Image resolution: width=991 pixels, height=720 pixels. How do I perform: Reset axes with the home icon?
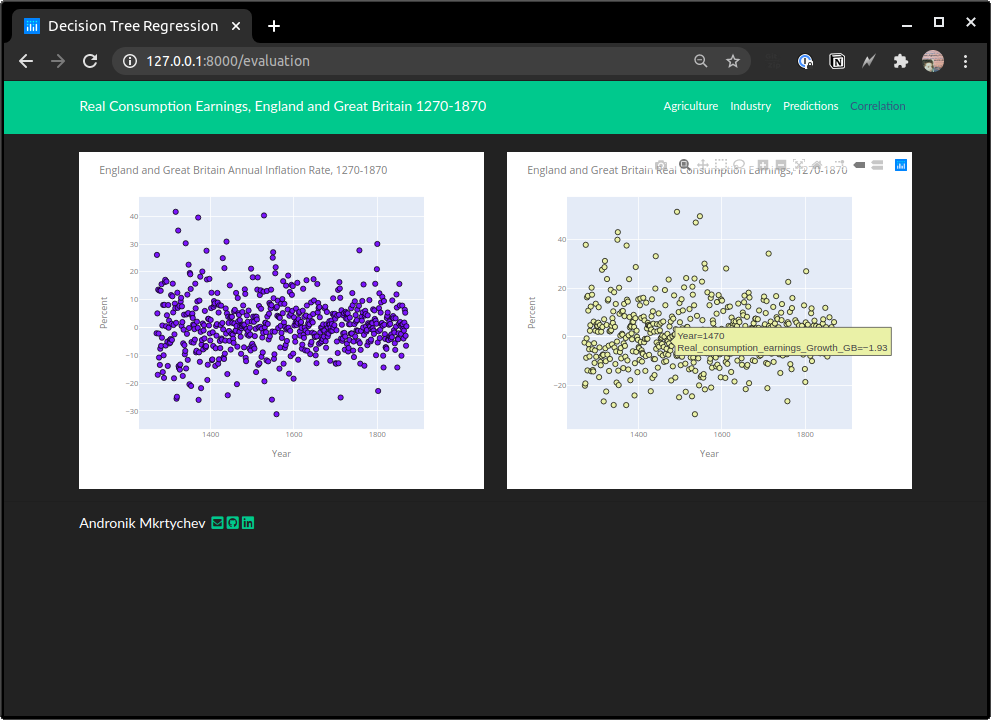[817, 165]
